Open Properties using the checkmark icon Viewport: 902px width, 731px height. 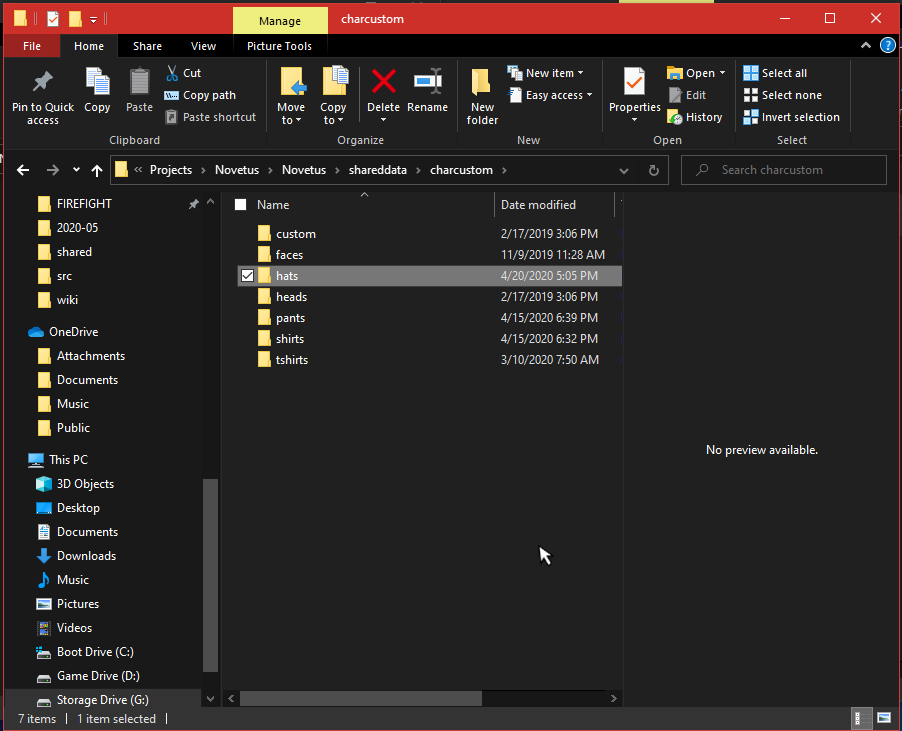634,82
